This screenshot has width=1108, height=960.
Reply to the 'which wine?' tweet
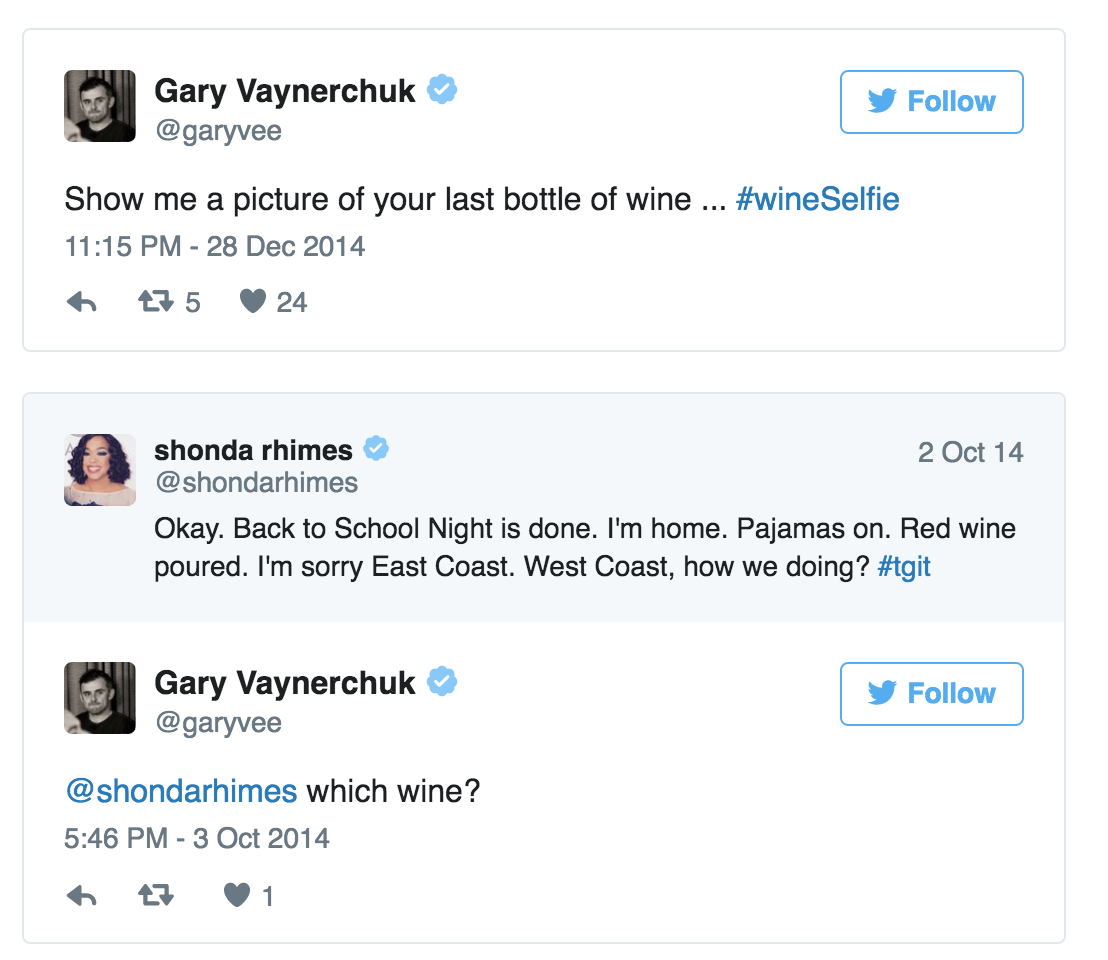[81, 896]
